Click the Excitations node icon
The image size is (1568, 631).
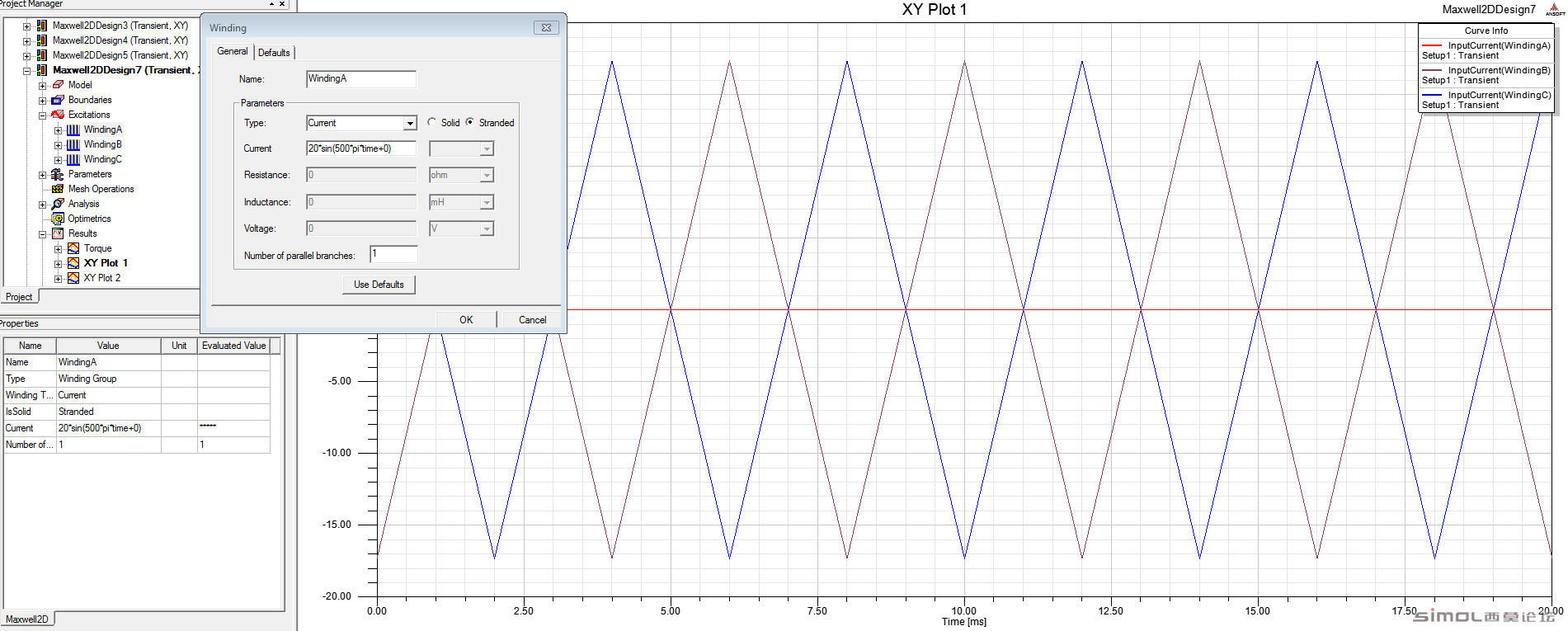58,115
